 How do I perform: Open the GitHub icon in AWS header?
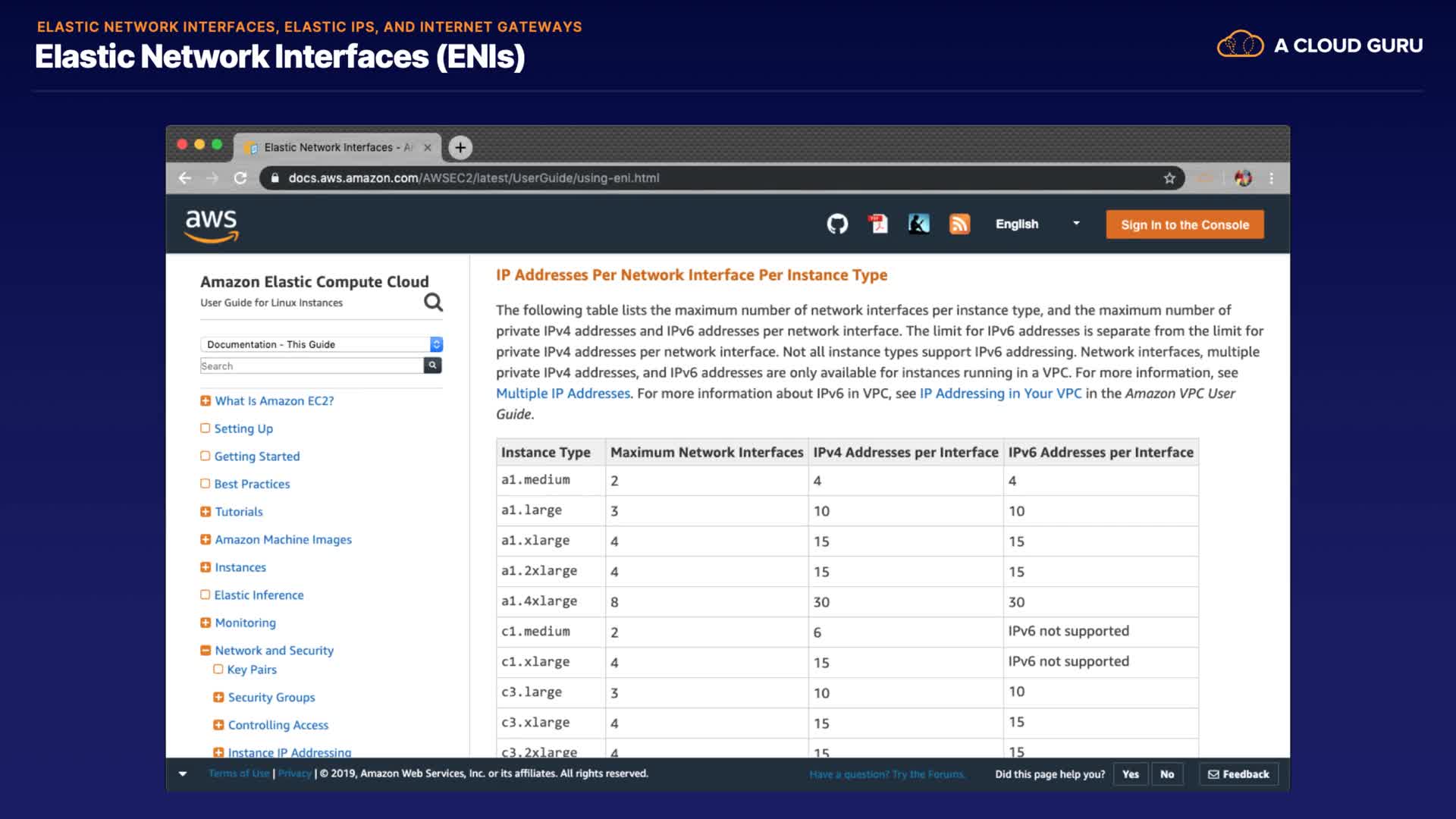[x=837, y=224]
